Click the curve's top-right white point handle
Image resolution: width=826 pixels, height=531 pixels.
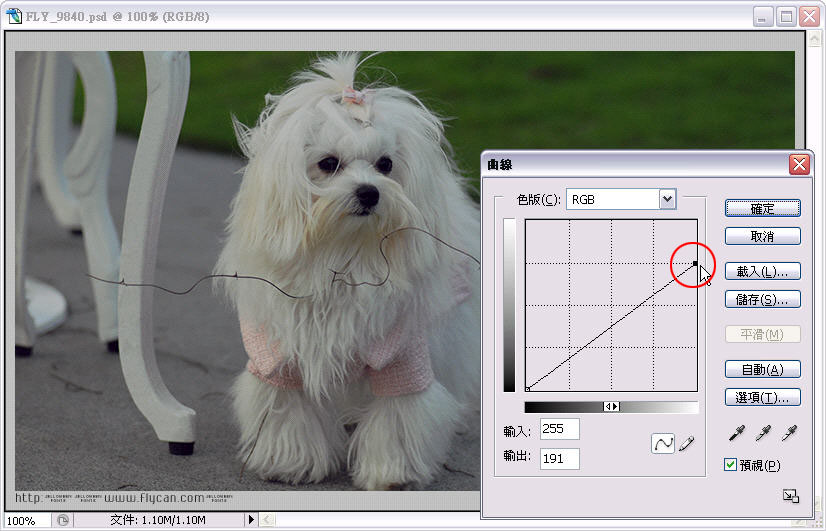(695, 263)
